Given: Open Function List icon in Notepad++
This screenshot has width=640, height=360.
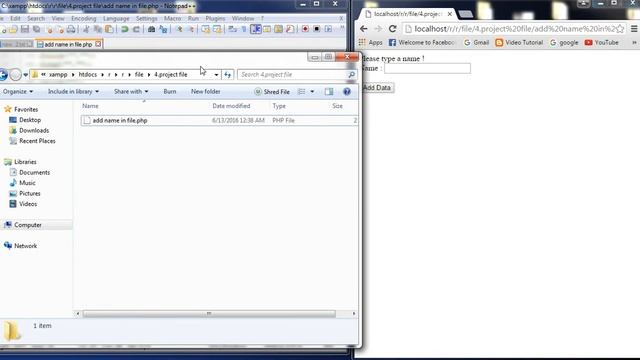Looking at the screenshot, I should pos(290,29).
